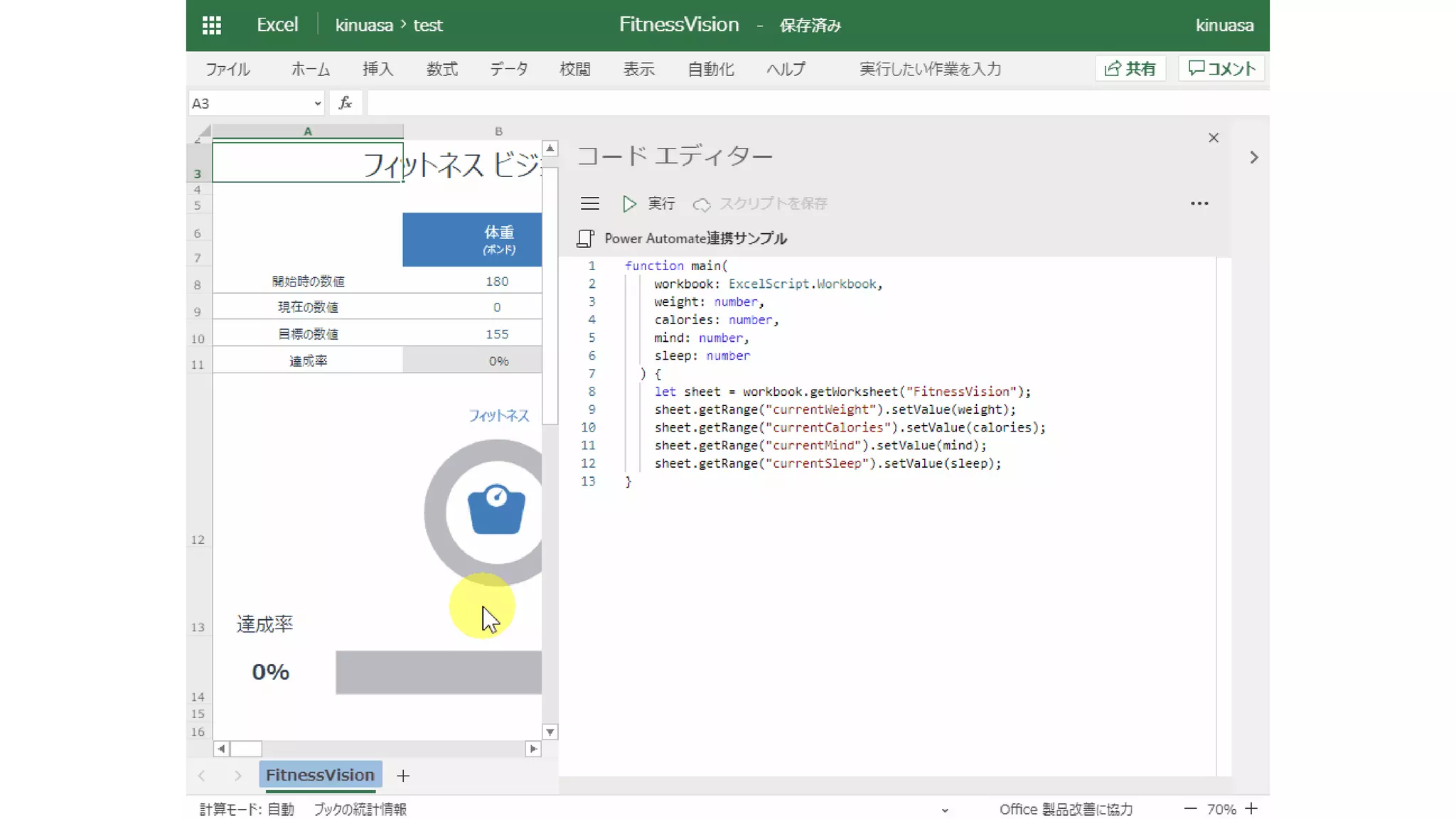Click the script document icon beside the script name
This screenshot has width=1456, height=819.
[585, 239]
